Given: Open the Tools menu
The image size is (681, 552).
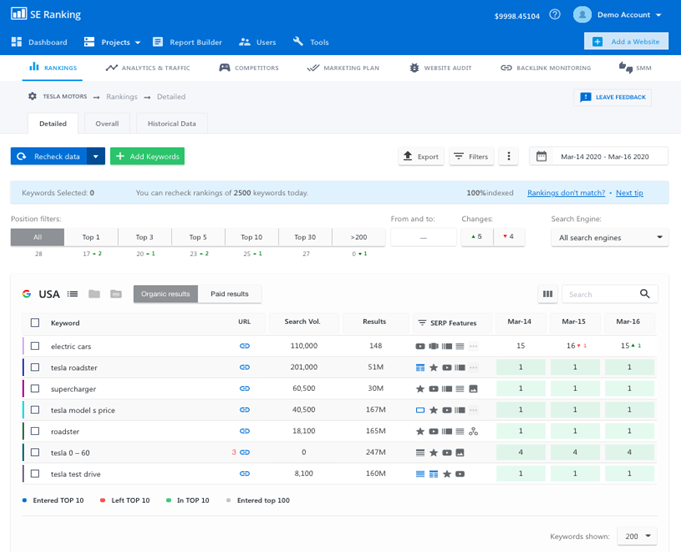Looking at the screenshot, I should [x=311, y=42].
